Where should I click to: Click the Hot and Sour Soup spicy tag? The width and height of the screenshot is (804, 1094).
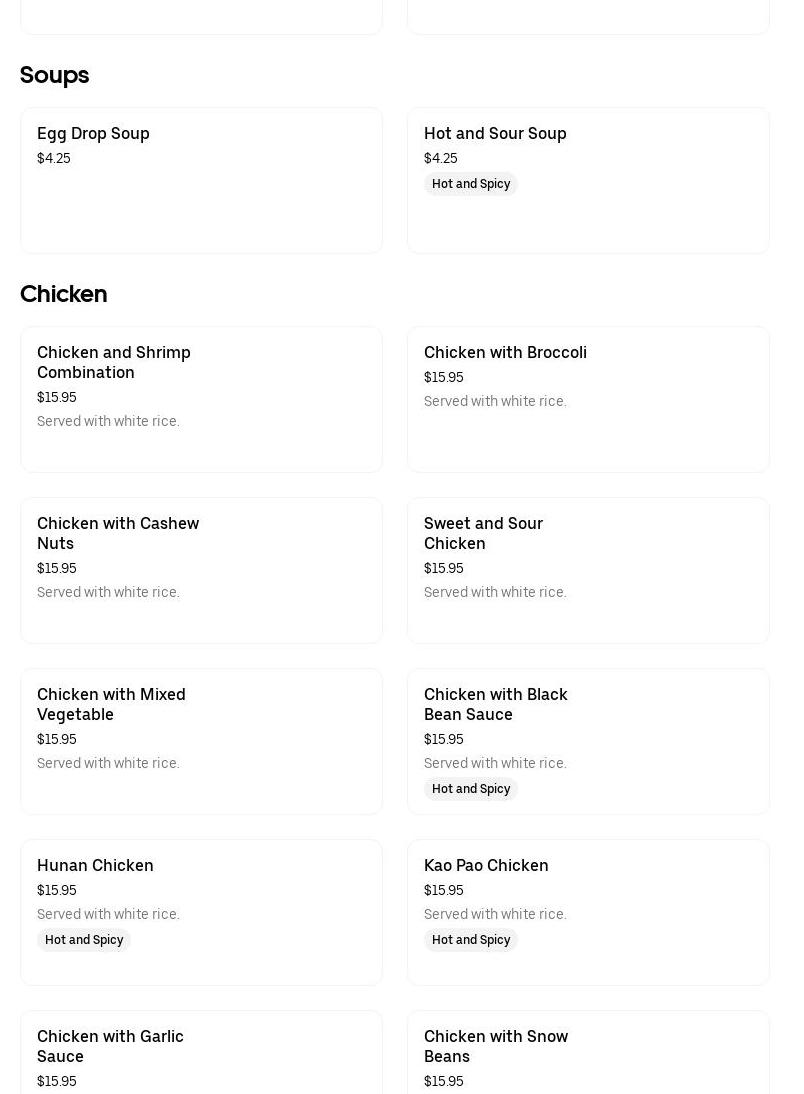[471, 184]
